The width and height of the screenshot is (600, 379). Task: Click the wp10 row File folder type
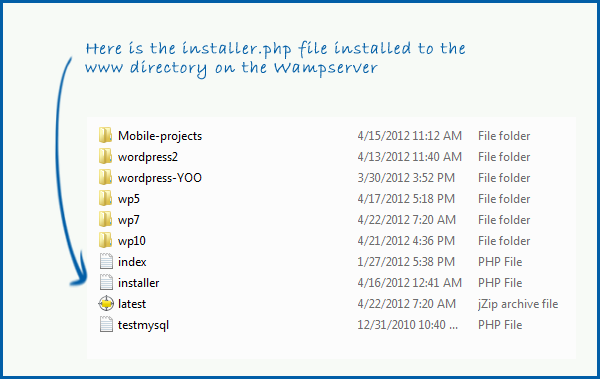click(504, 241)
